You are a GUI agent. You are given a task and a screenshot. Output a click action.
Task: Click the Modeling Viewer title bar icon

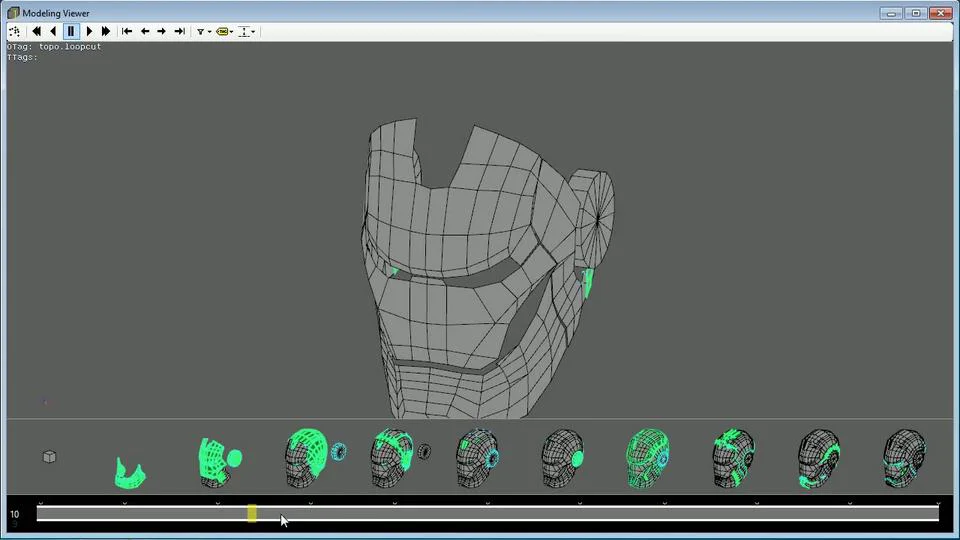coord(13,13)
